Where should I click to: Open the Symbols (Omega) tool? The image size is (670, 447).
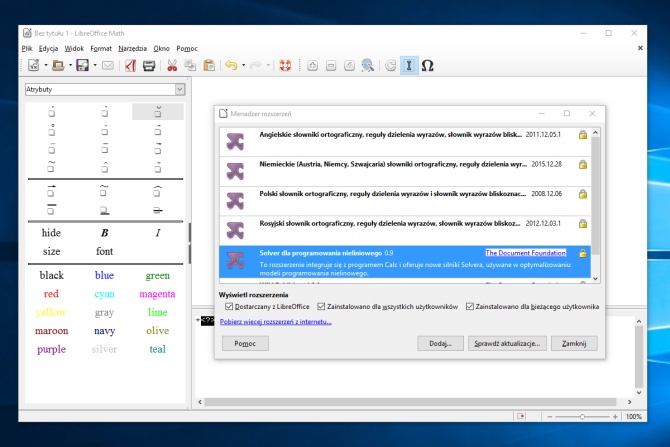(x=427, y=66)
